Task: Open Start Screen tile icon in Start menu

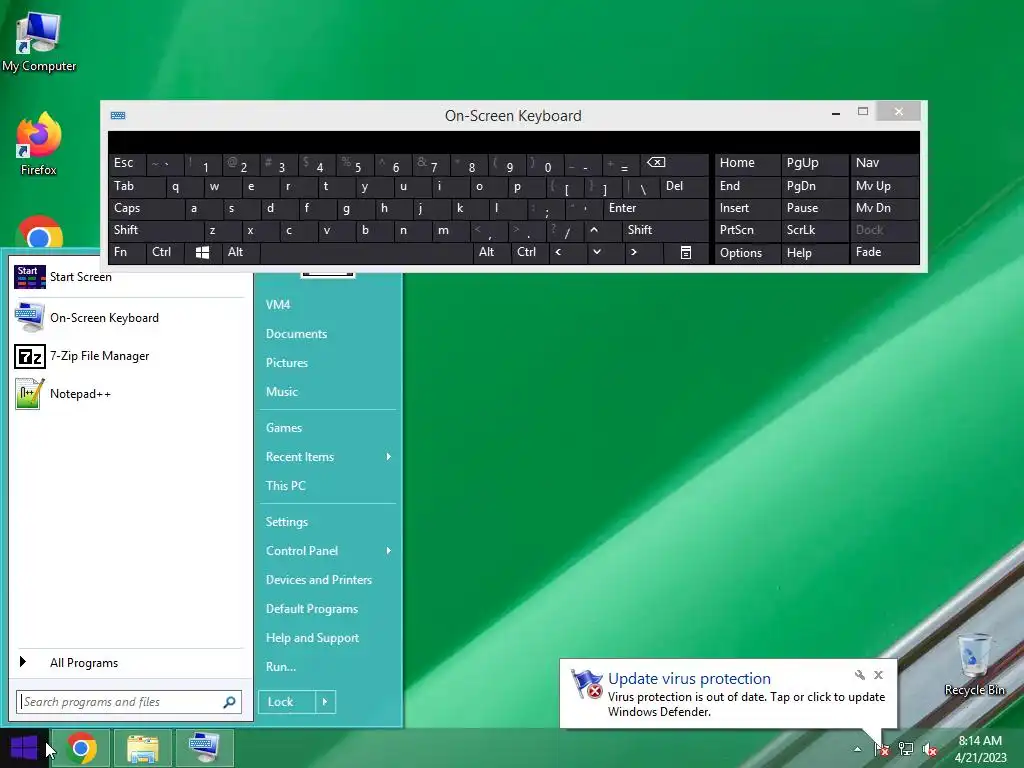Action: coord(29,277)
